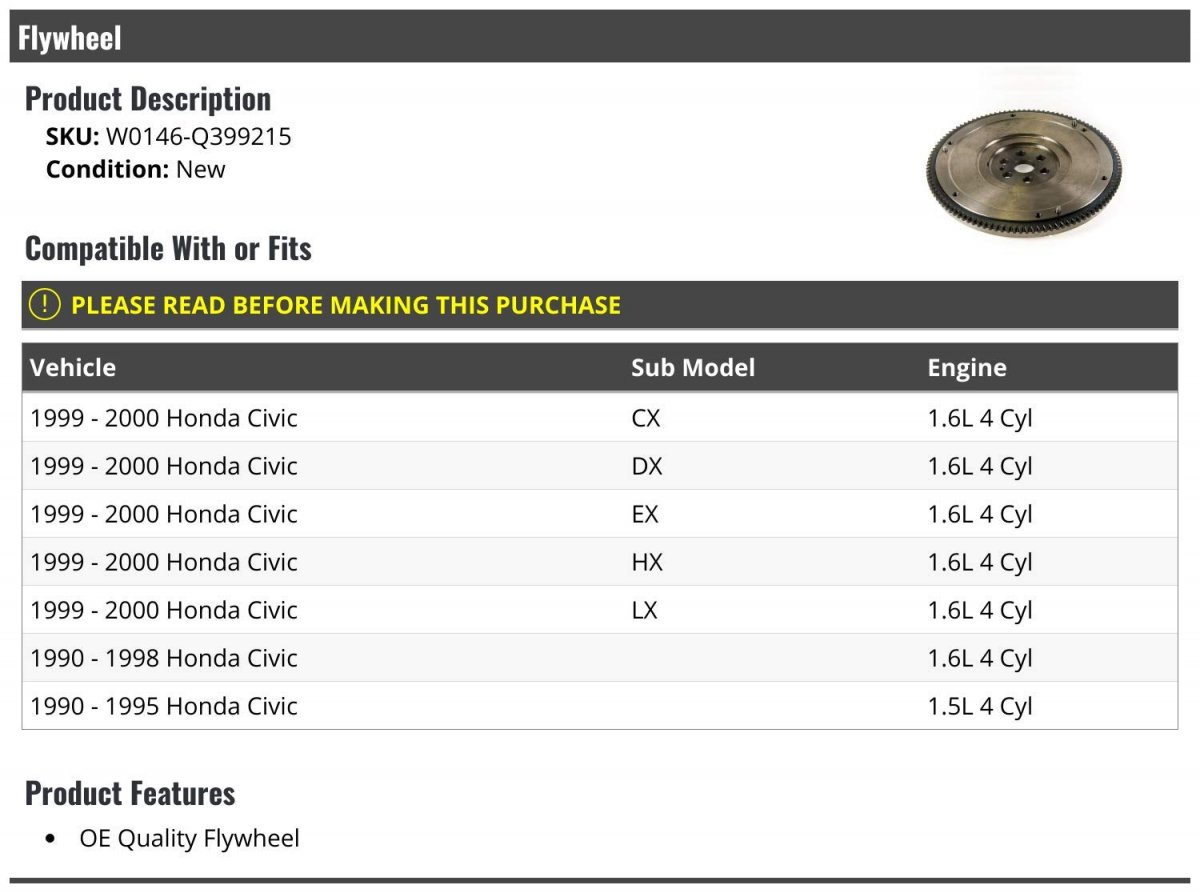
Task: Click the SKU number W0146-Q399215
Action: tap(199, 137)
